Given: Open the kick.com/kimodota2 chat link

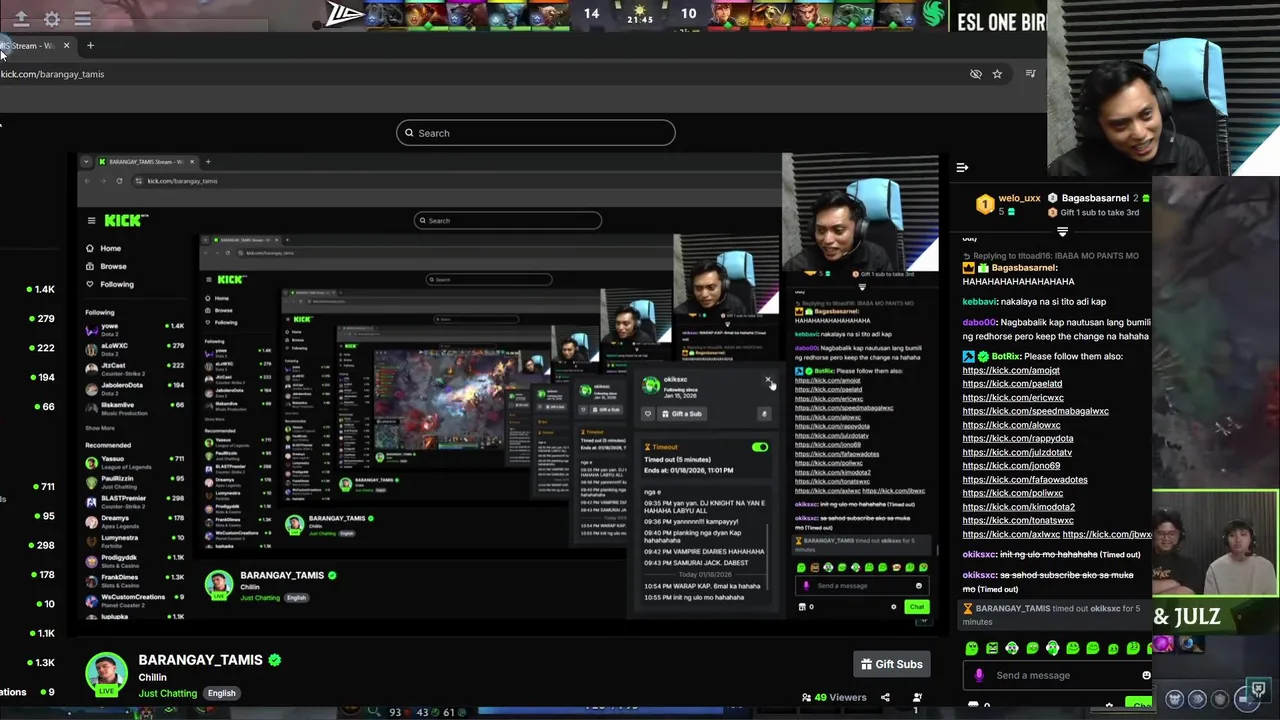Looking at the screenshot, I should (1019, 507).
